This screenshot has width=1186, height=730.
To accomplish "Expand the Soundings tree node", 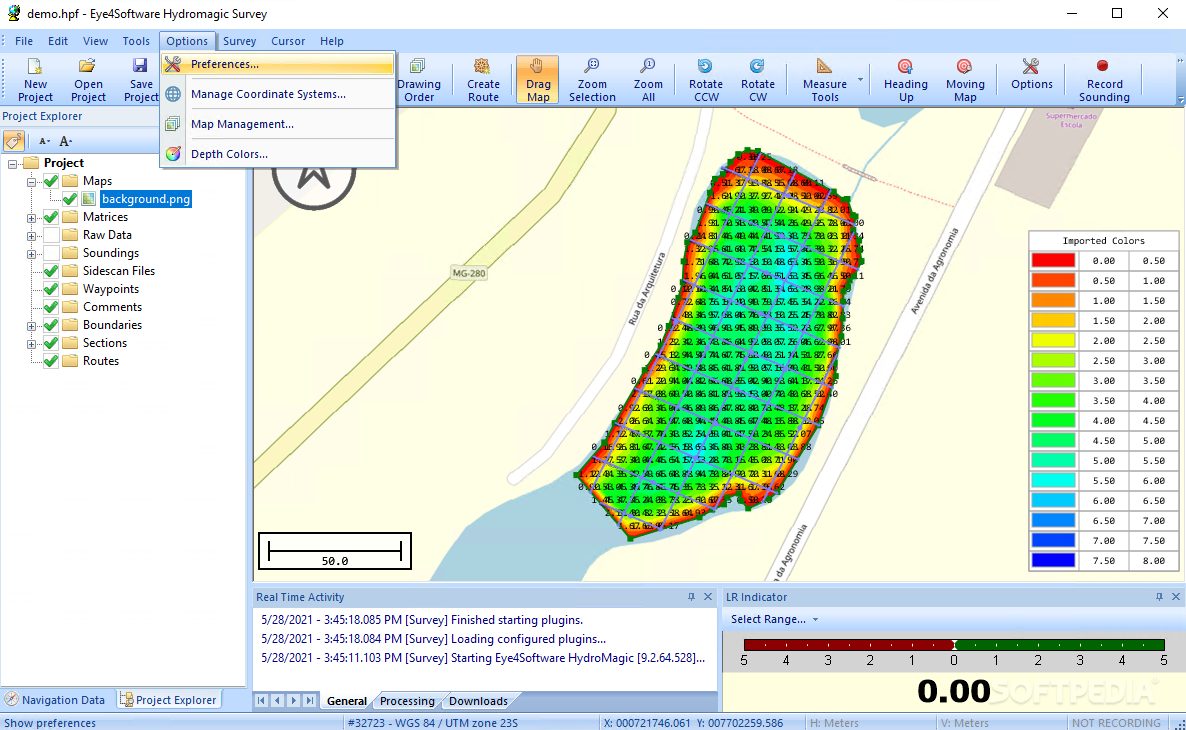I will (x=31, y=254).
